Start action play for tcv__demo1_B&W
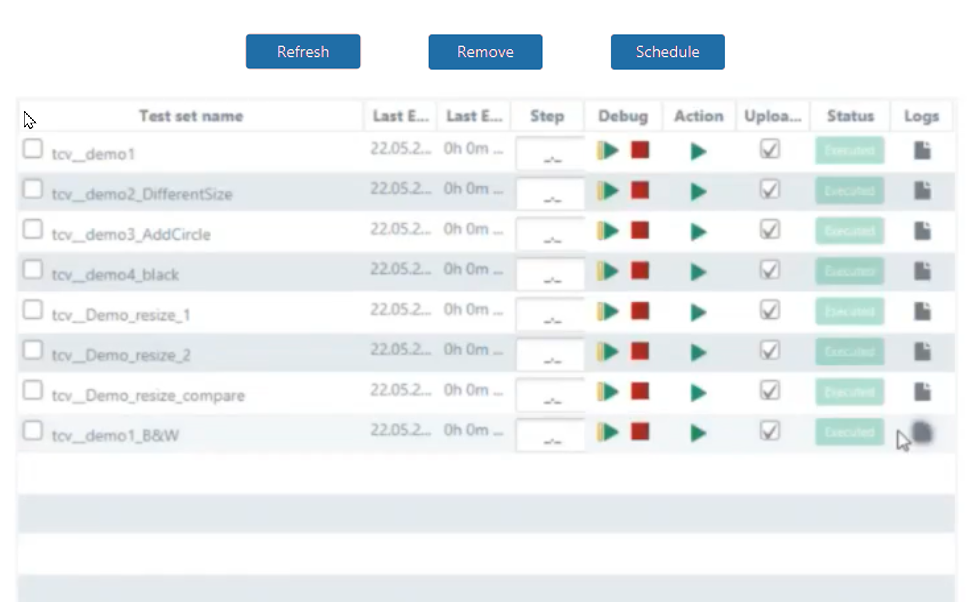Viewport: 973px width, 602px height. (698, 432)
